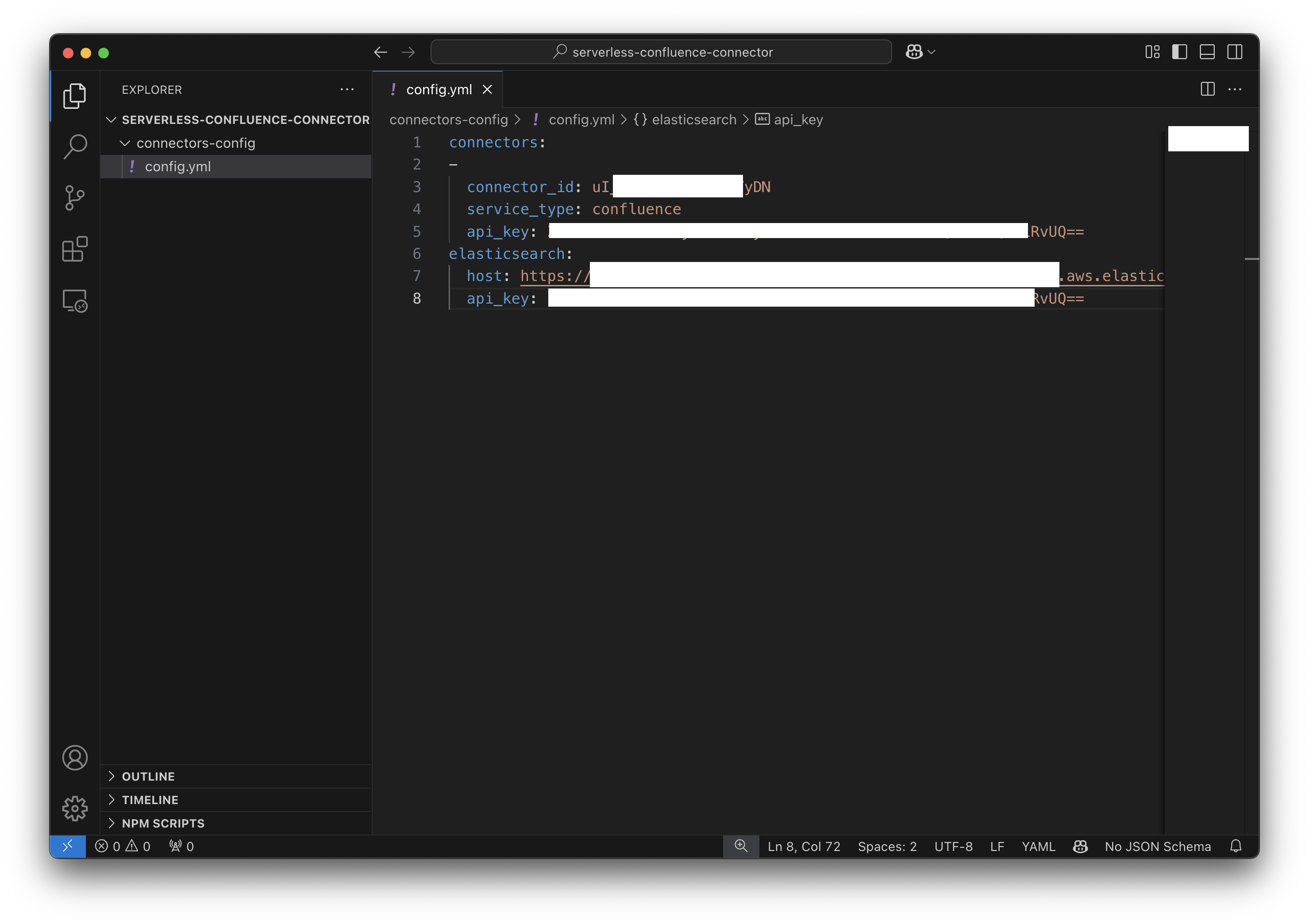
Task: Click the connectors key on line 1
Action: click(x=493, y=142)
